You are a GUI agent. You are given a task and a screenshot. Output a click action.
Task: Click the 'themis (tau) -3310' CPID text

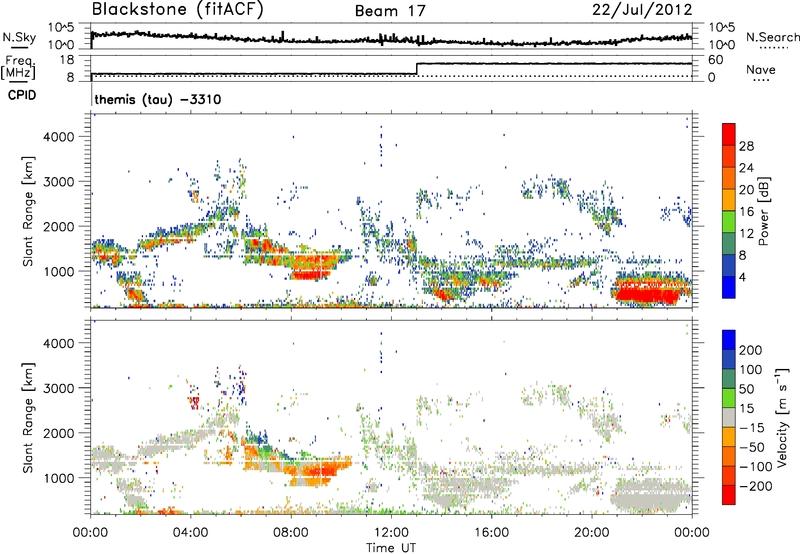158,99
